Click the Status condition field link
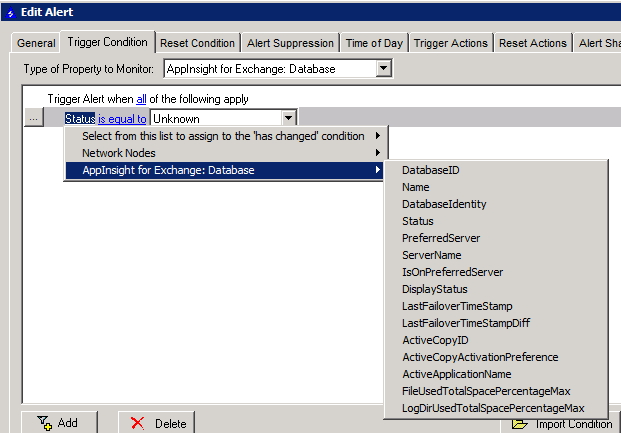This screenshot has width=621, height=433. pos(80,119)
